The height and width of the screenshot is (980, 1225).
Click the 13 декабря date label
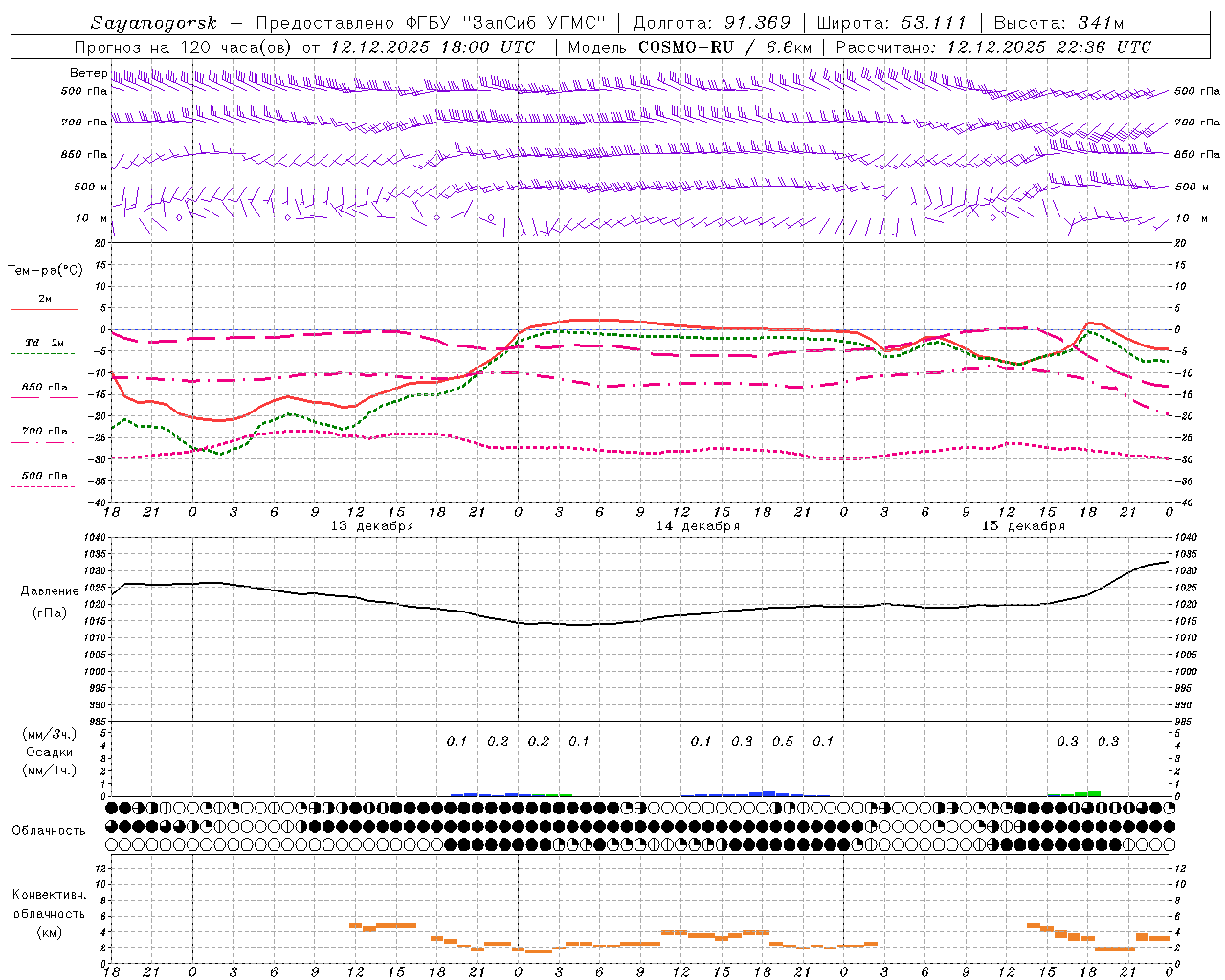coord(372,526)
